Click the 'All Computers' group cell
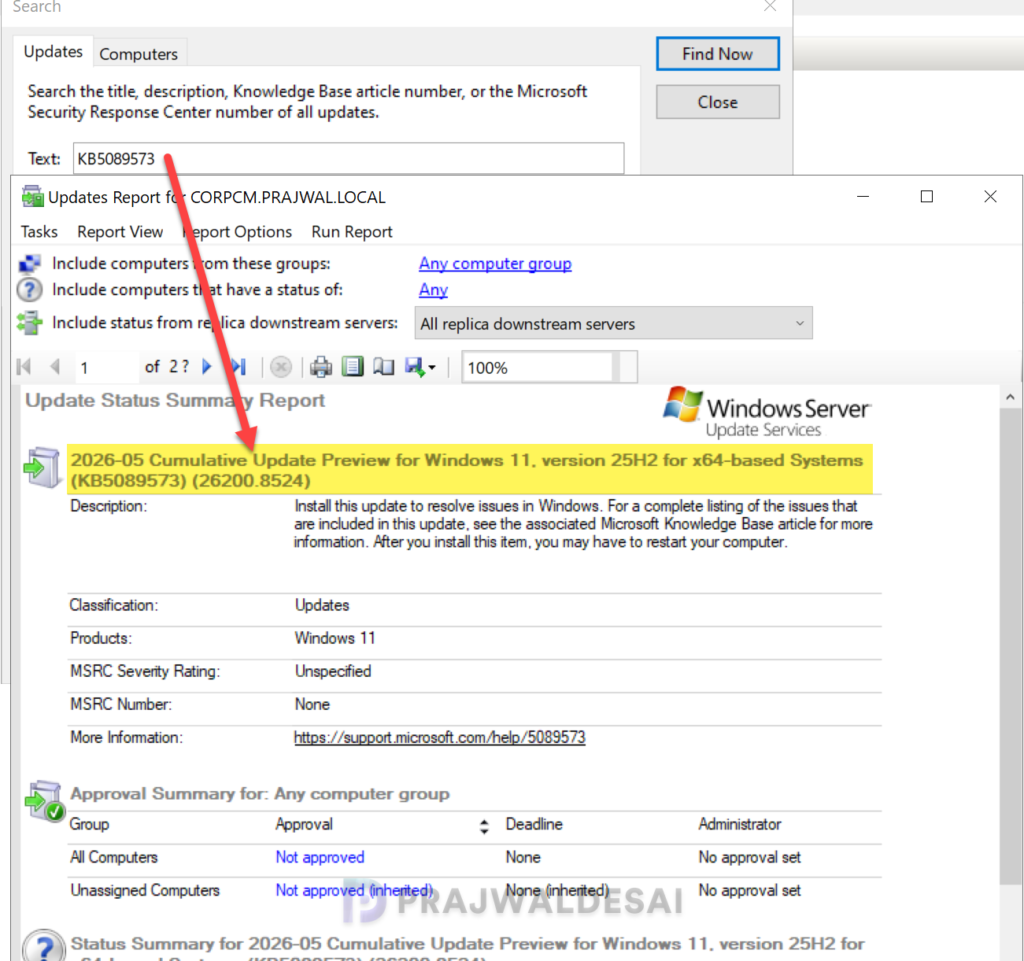This screenshot has height=961, width=1024. coord(114,857)
